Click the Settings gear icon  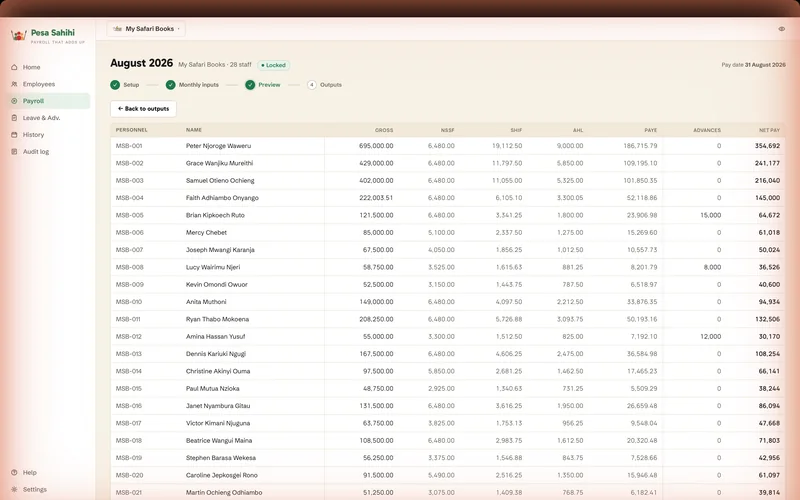(x=14, y=489)
